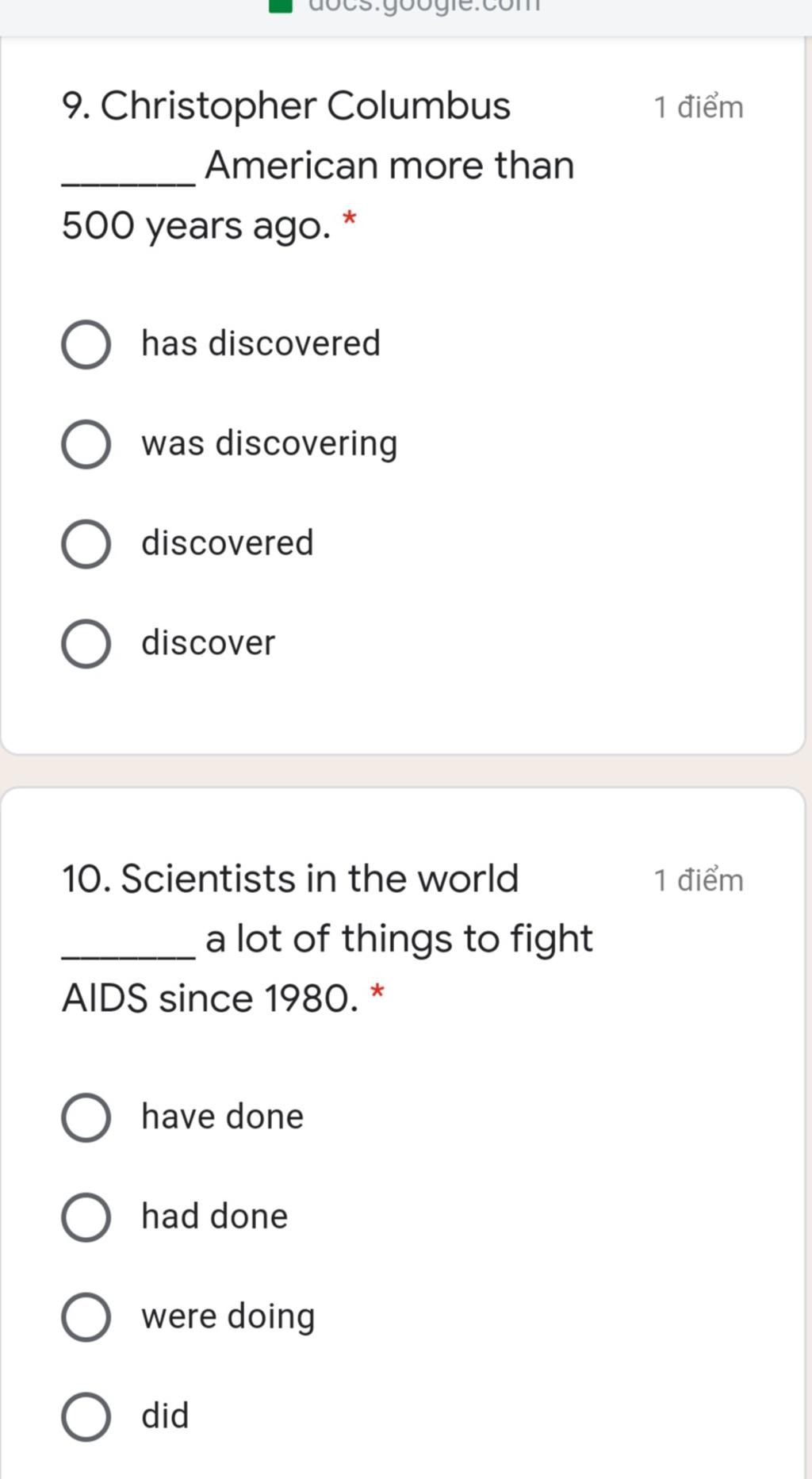Click the "discover" answer label
Image resolution: width=812 pixels, height=1479 pixels.
(209, 642)
